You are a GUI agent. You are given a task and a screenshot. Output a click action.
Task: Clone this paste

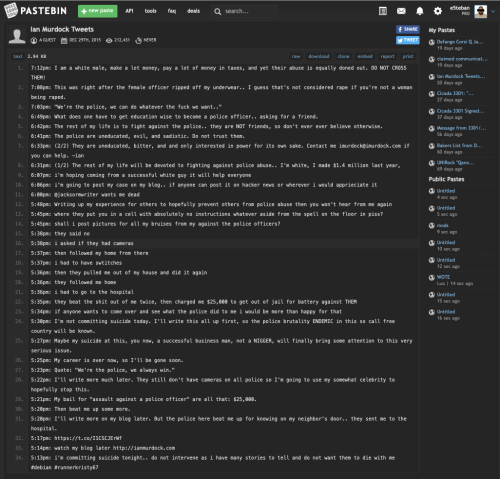tap(343, 56)
